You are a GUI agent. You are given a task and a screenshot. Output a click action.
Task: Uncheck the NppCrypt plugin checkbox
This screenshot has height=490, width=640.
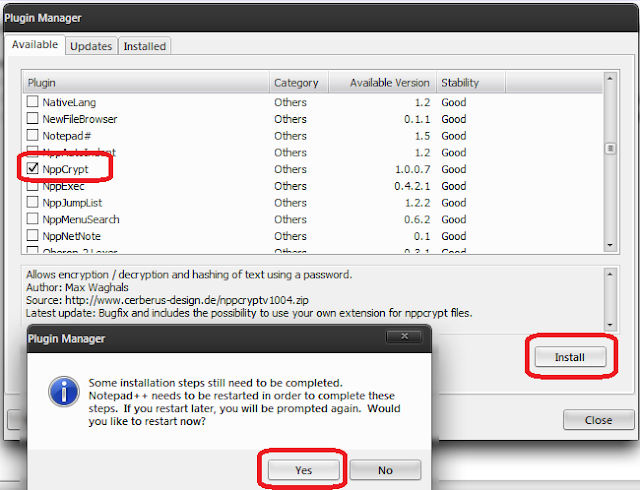(32, 168)
